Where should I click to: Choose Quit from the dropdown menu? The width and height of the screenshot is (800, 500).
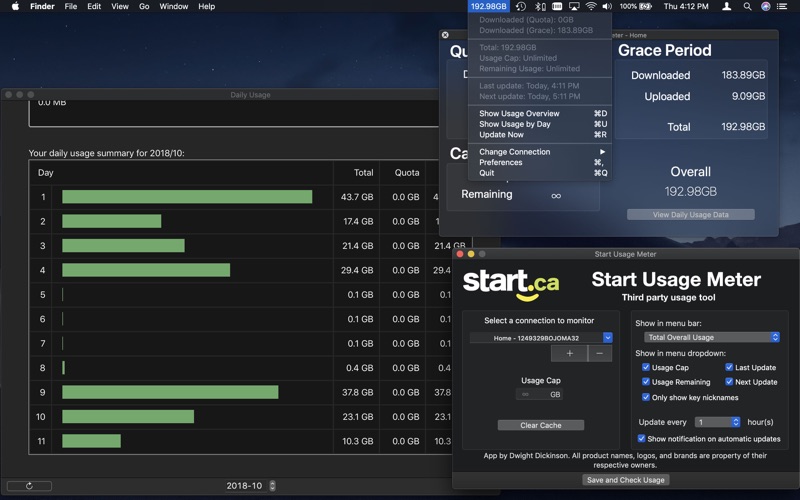(540, 173)
